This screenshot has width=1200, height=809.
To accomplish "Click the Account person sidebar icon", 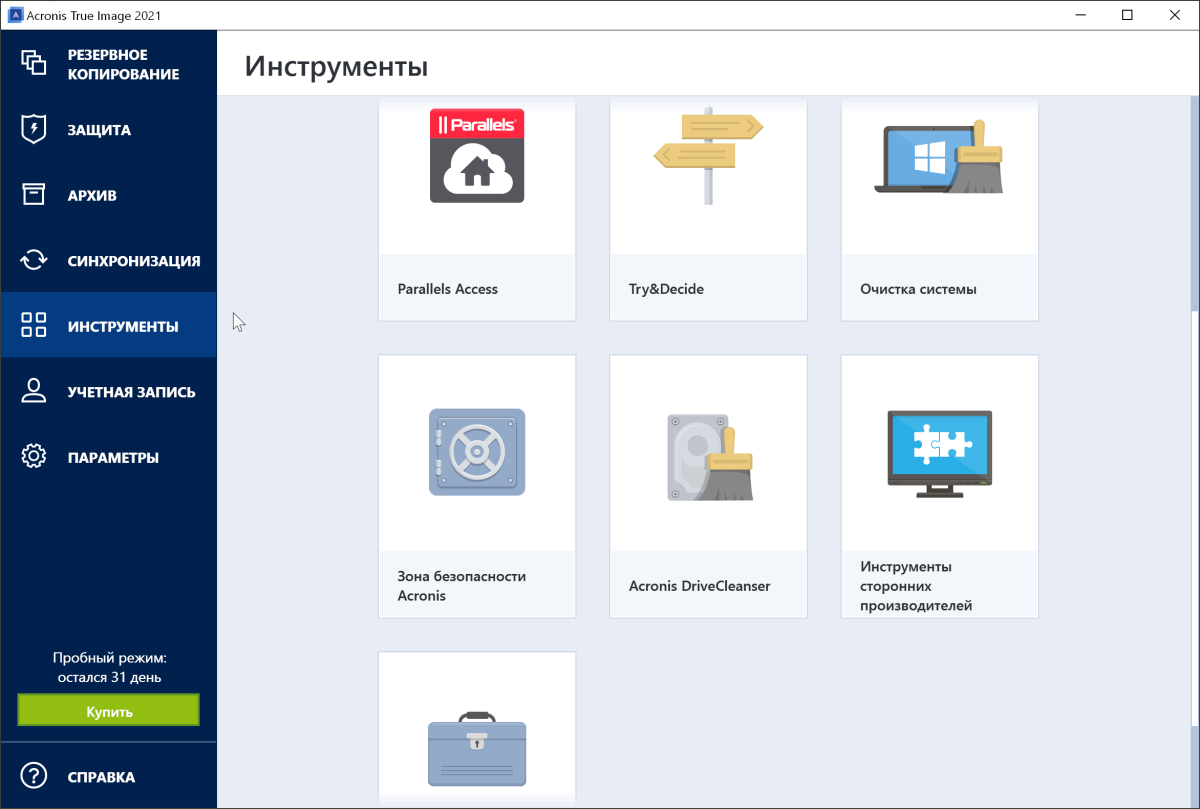I will [x=34, y=391].
